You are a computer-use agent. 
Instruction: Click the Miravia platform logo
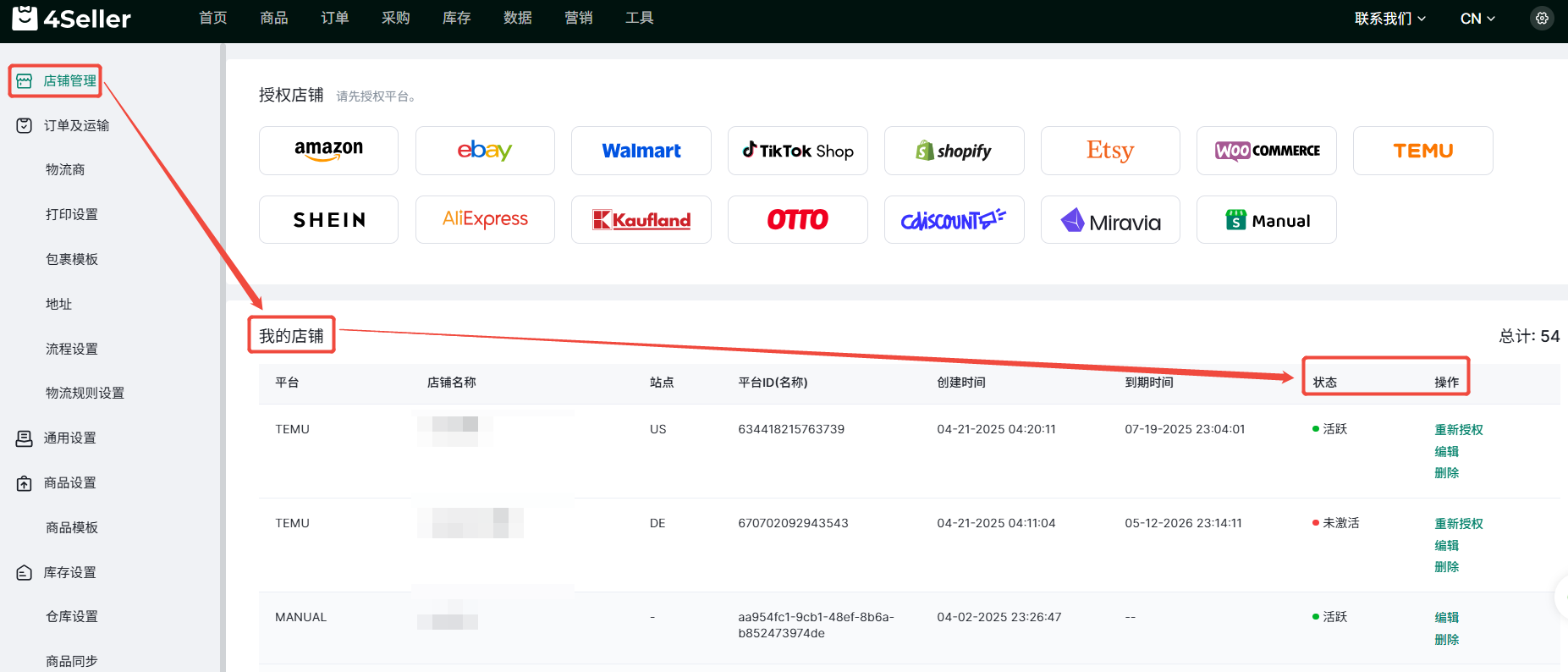pyautogui.click(x=1110, y=220)
